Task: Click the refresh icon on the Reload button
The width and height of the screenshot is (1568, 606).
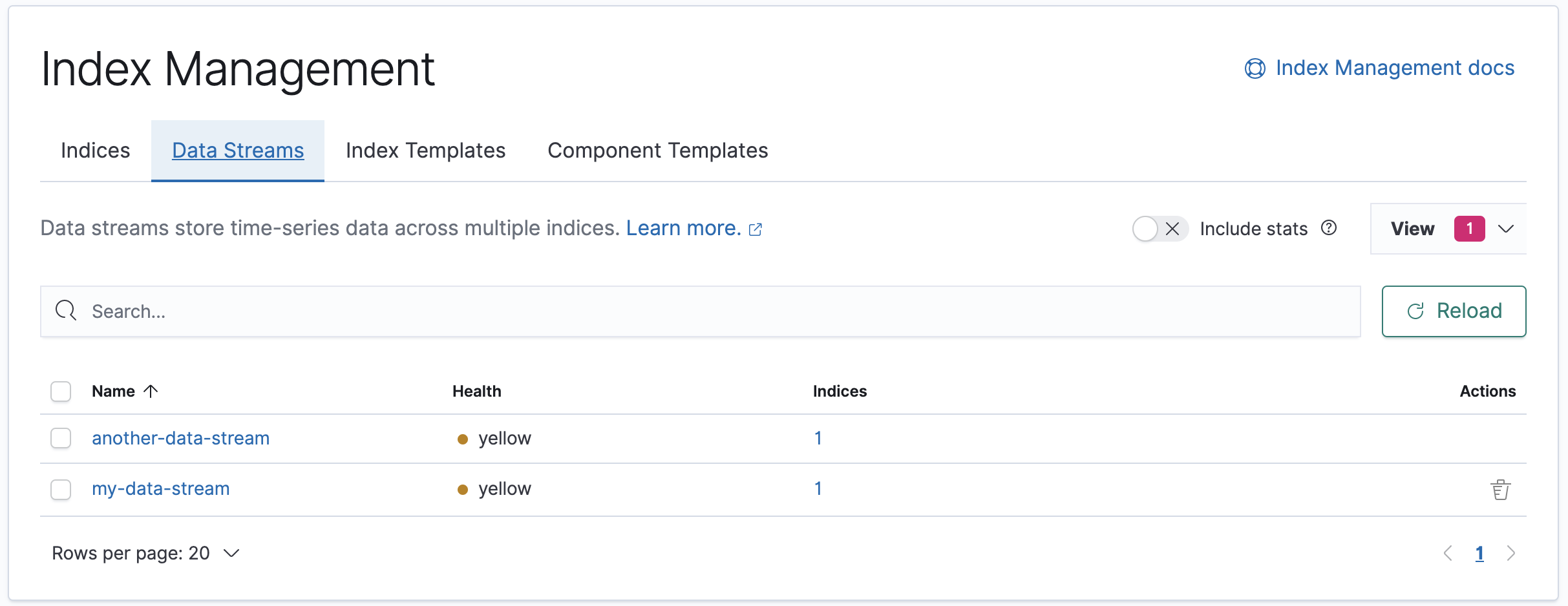Action: [1416, 311]
